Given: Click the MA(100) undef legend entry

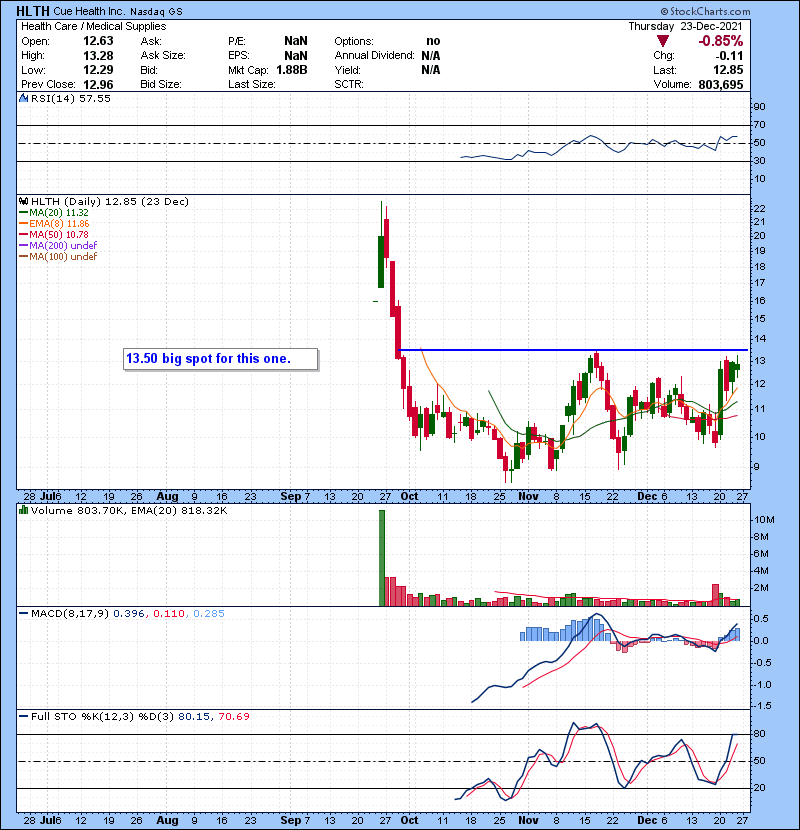Looking at the screenshot, I should tap(58, 257).
